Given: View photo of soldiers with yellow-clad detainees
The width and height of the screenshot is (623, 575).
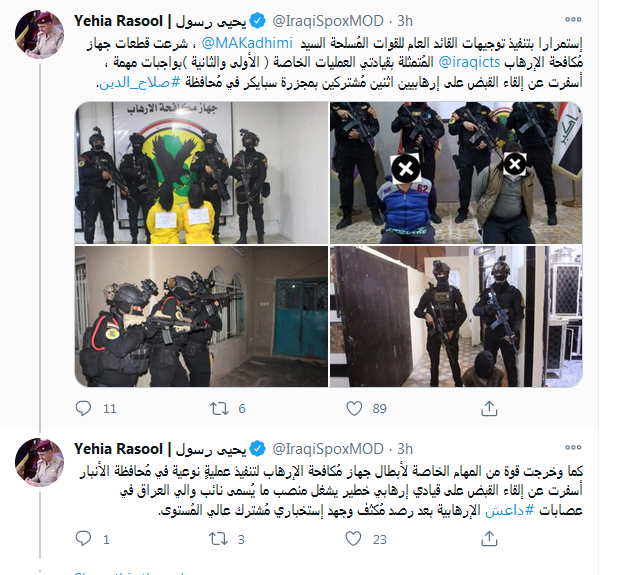Looking at the screenshot, I should [x=201, y=172].
